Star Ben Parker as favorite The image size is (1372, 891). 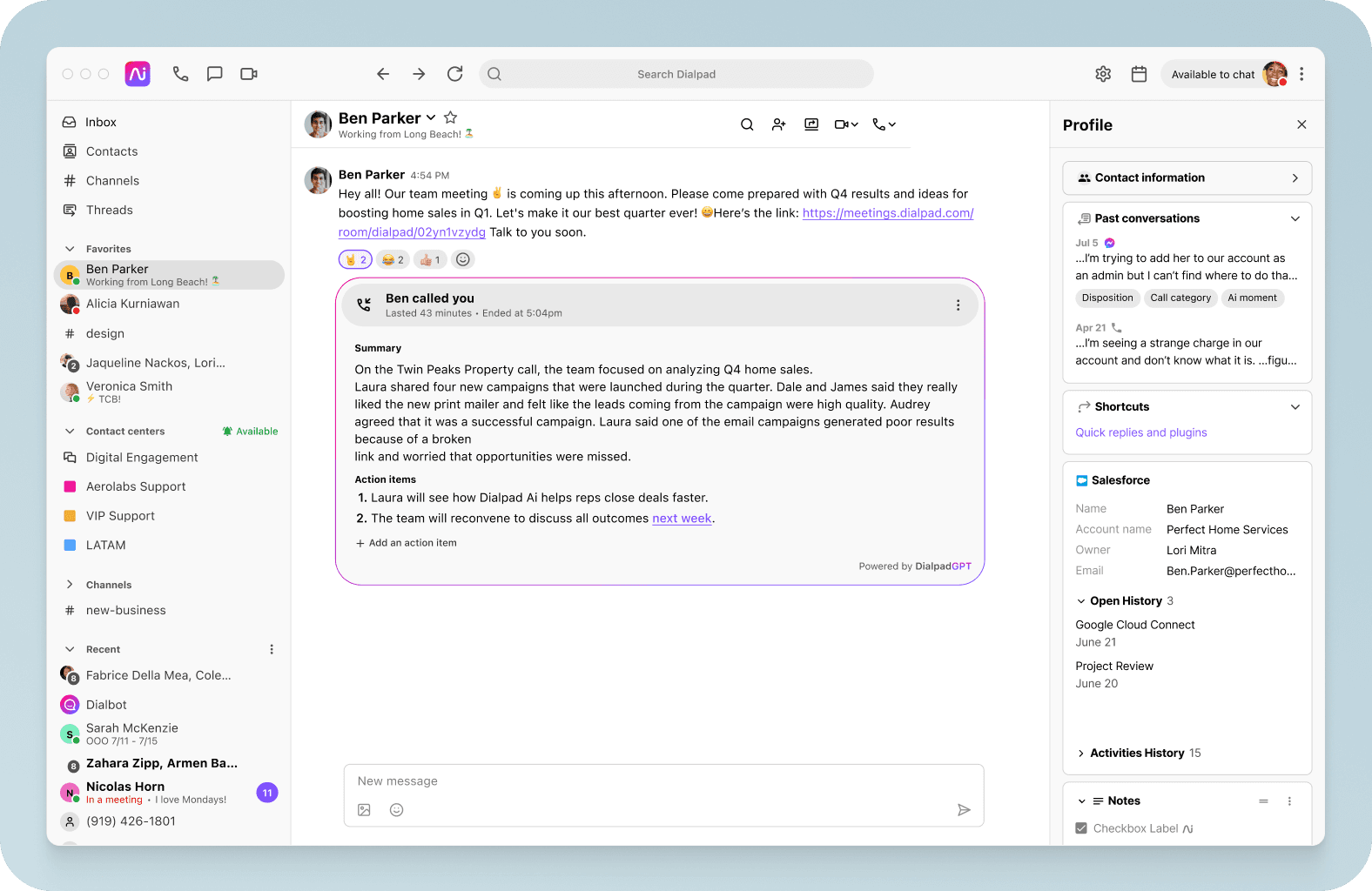[x=450, y=117]
